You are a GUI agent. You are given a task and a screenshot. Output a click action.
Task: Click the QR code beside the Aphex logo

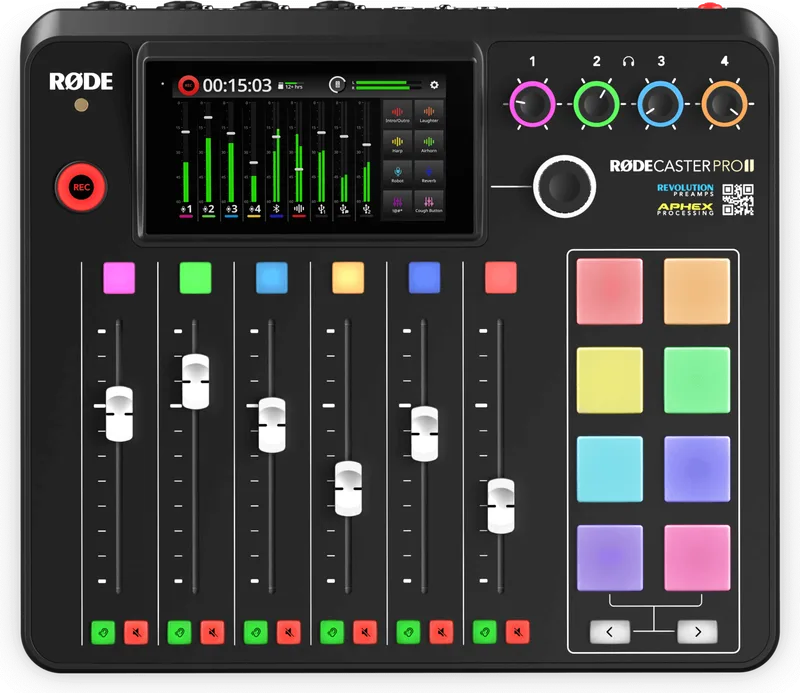[x=738, y=200]
